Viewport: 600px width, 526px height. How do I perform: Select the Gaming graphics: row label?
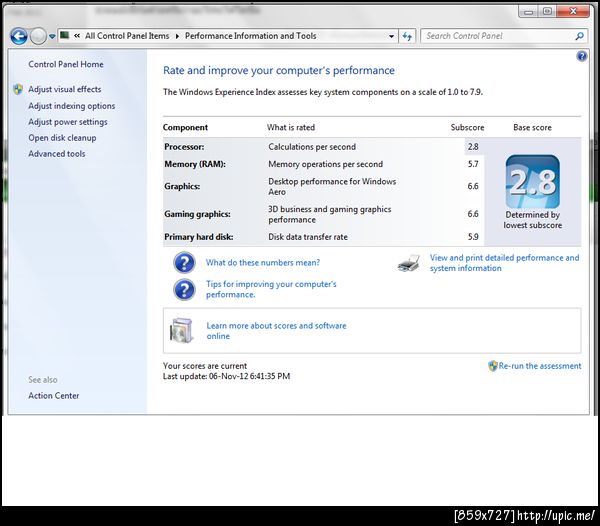197,214
